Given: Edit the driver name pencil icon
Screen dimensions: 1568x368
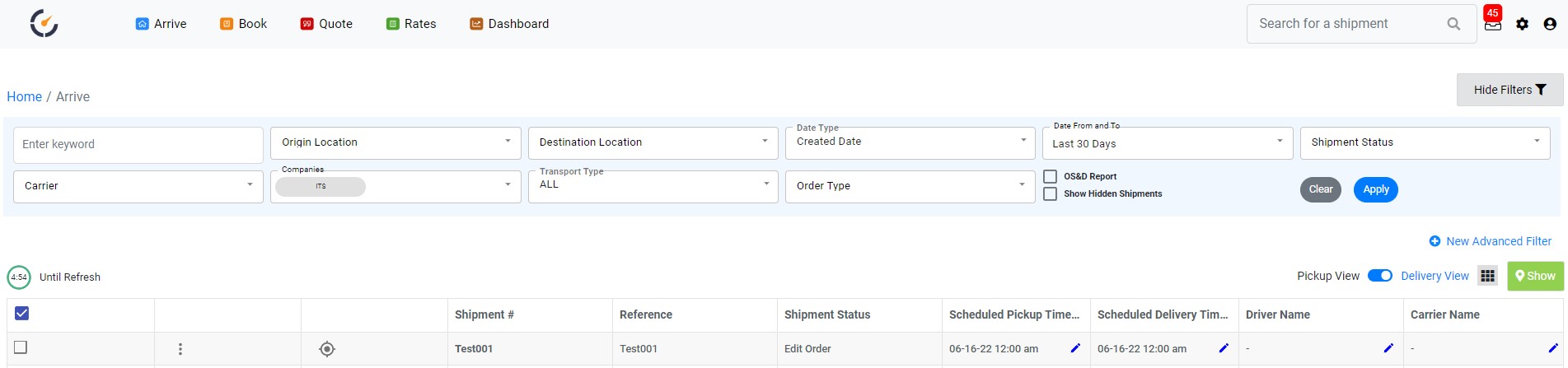Looking at the screenshot, I should [x=1388, y=348].
